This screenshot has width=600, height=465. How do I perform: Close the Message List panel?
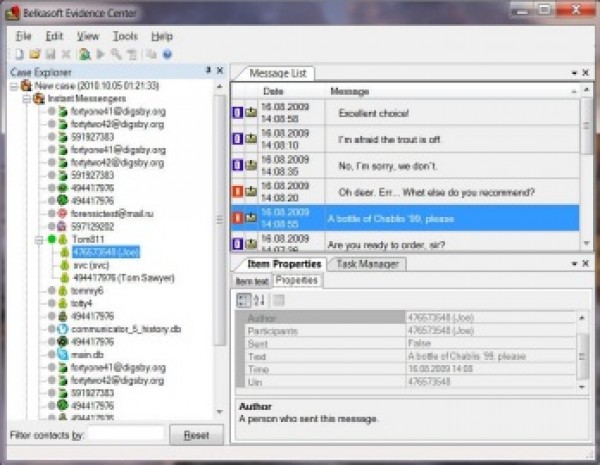(x=585, y=72)
